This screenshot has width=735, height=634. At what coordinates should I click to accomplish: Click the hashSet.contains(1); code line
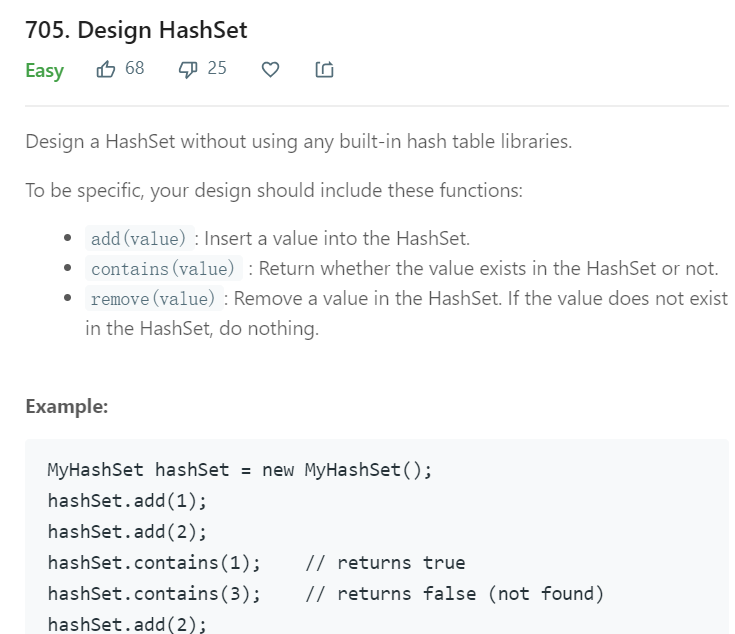coord(154,563)
